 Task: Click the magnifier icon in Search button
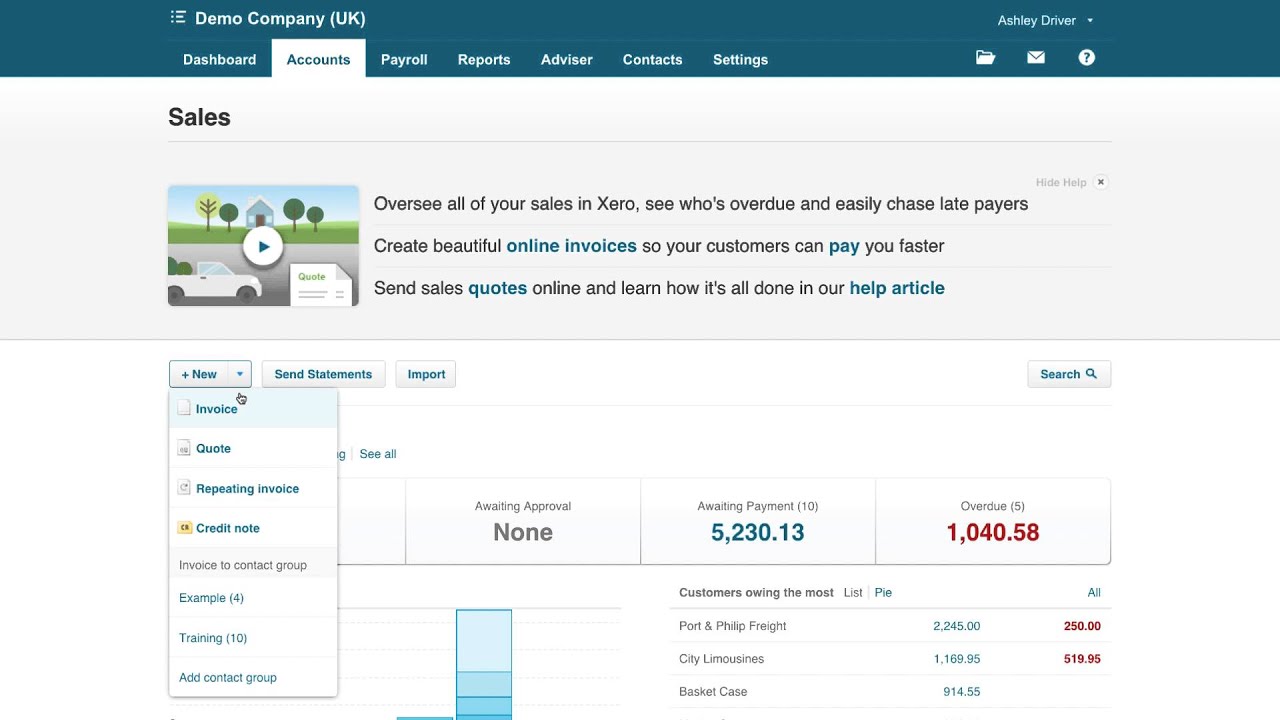click(x=1091, y=374)
